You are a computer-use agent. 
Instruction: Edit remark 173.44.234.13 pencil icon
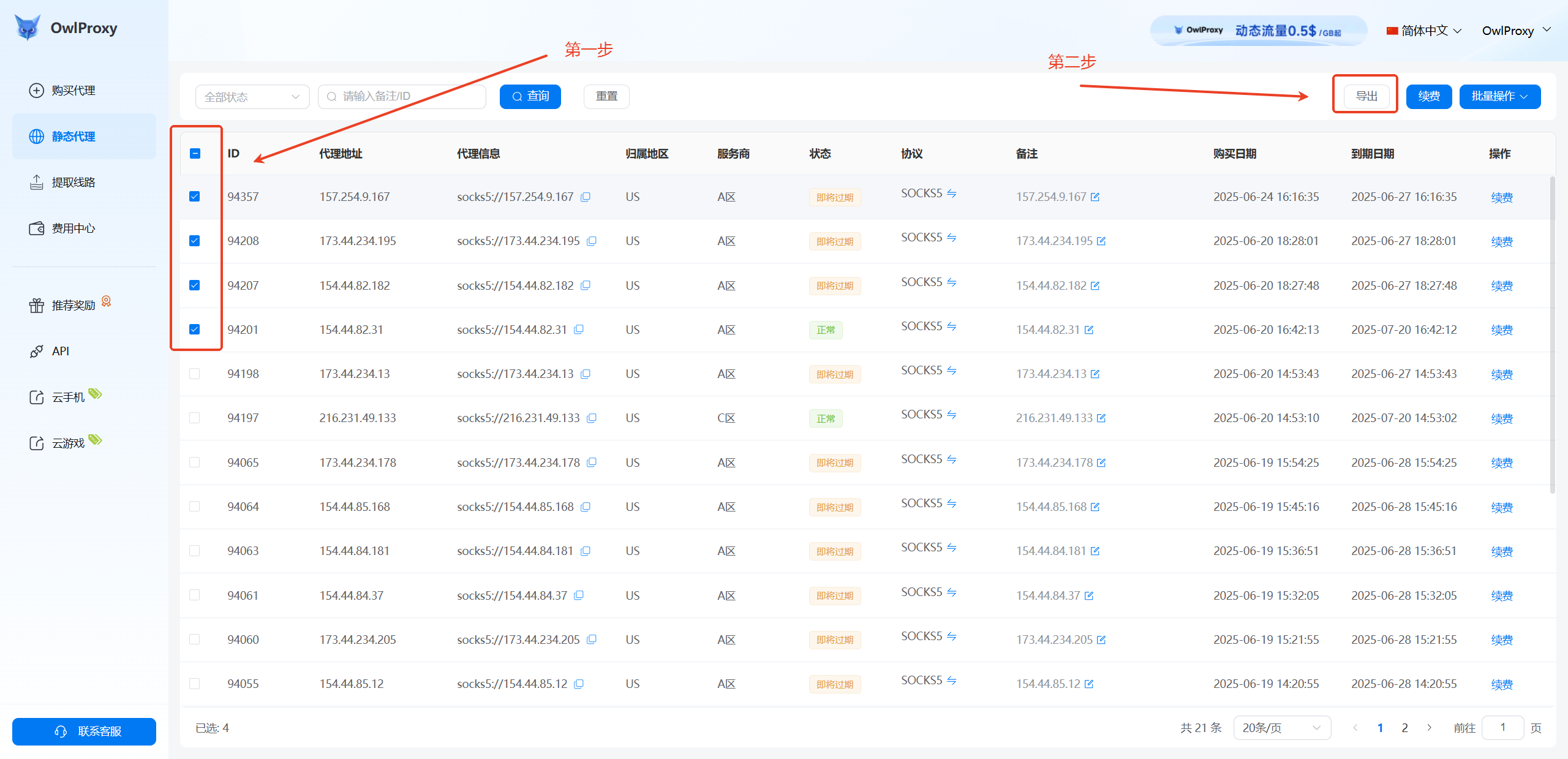pos(1095,374)
